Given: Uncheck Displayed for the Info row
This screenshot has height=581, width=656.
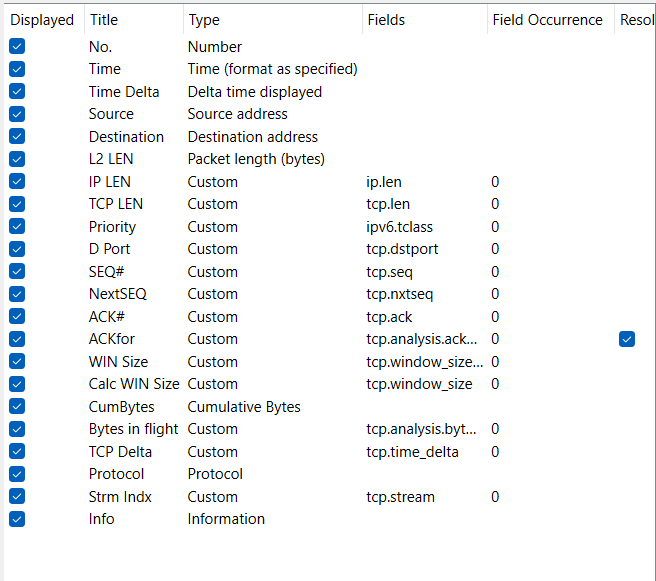Looking at the screenshot, I should [17, 519].
